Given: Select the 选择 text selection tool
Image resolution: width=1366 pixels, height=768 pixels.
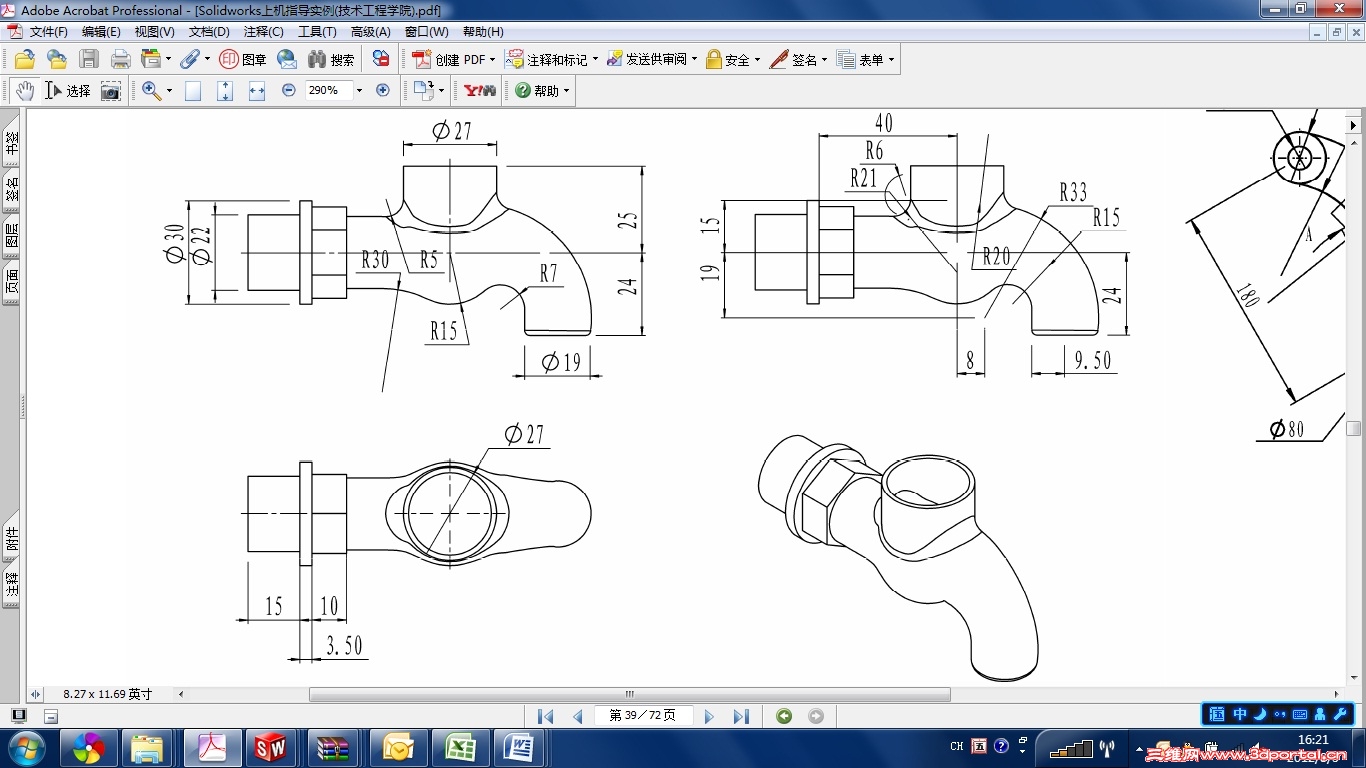Looking at the screenshot, I should pyautogui.click(x=67, y=90).
